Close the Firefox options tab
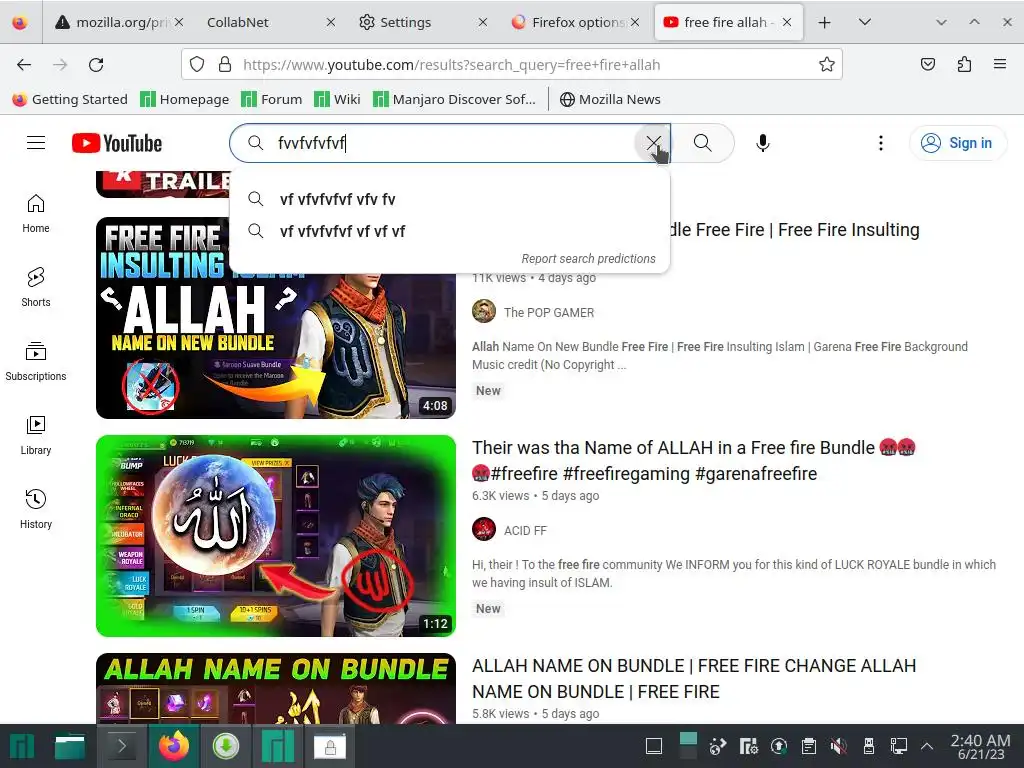The image size is (1024, 768). point(634,22)
